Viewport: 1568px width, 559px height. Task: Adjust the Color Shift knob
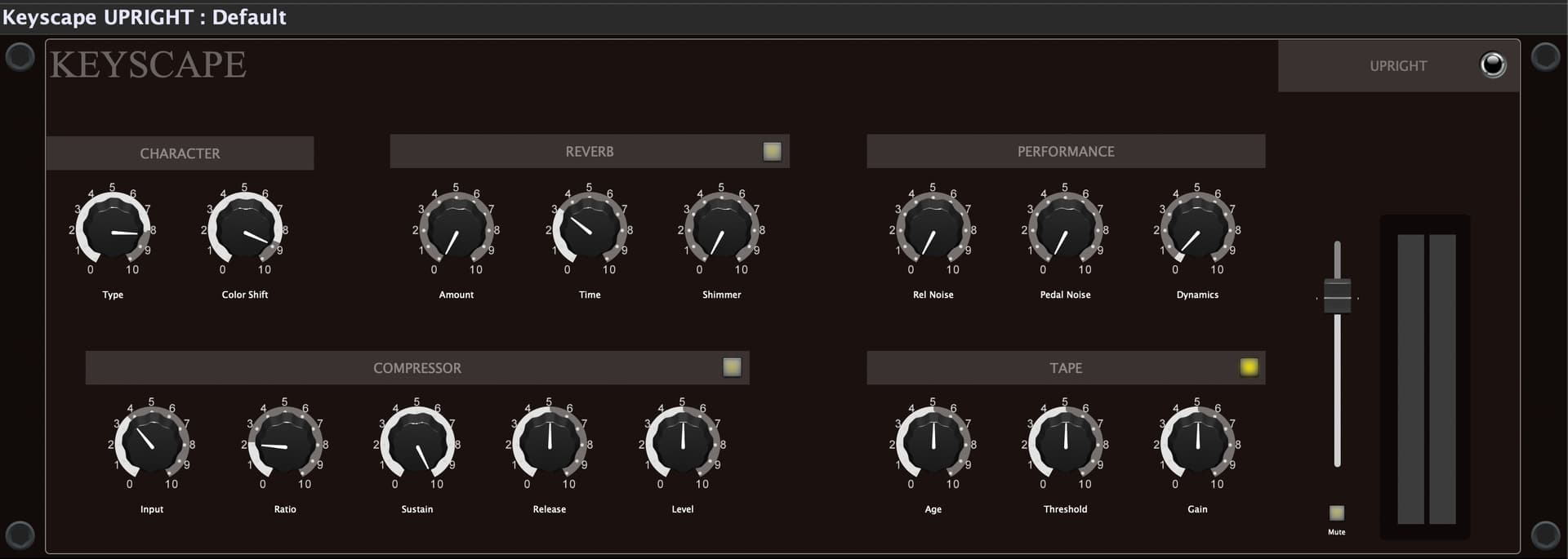(x=245, y=230)
